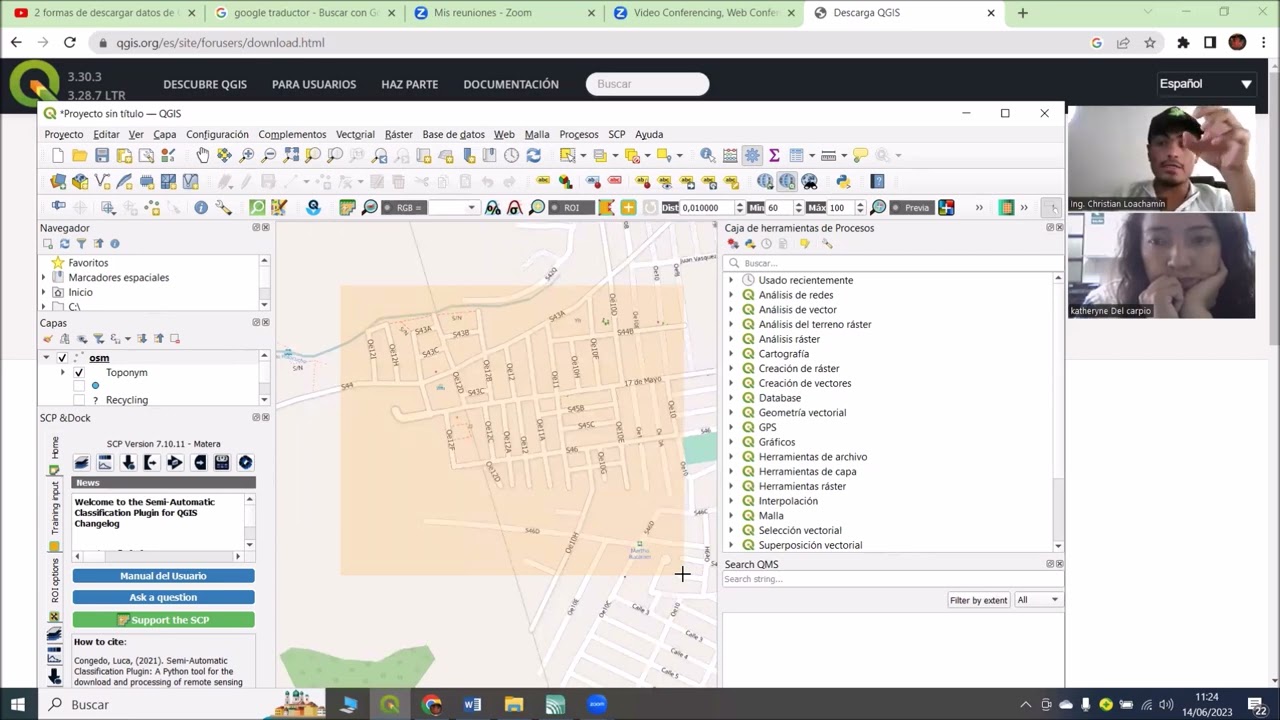The image size is (1280, 720).
Task: Toggle Toponym layer visibility checkbox
Action: (79, 373)
